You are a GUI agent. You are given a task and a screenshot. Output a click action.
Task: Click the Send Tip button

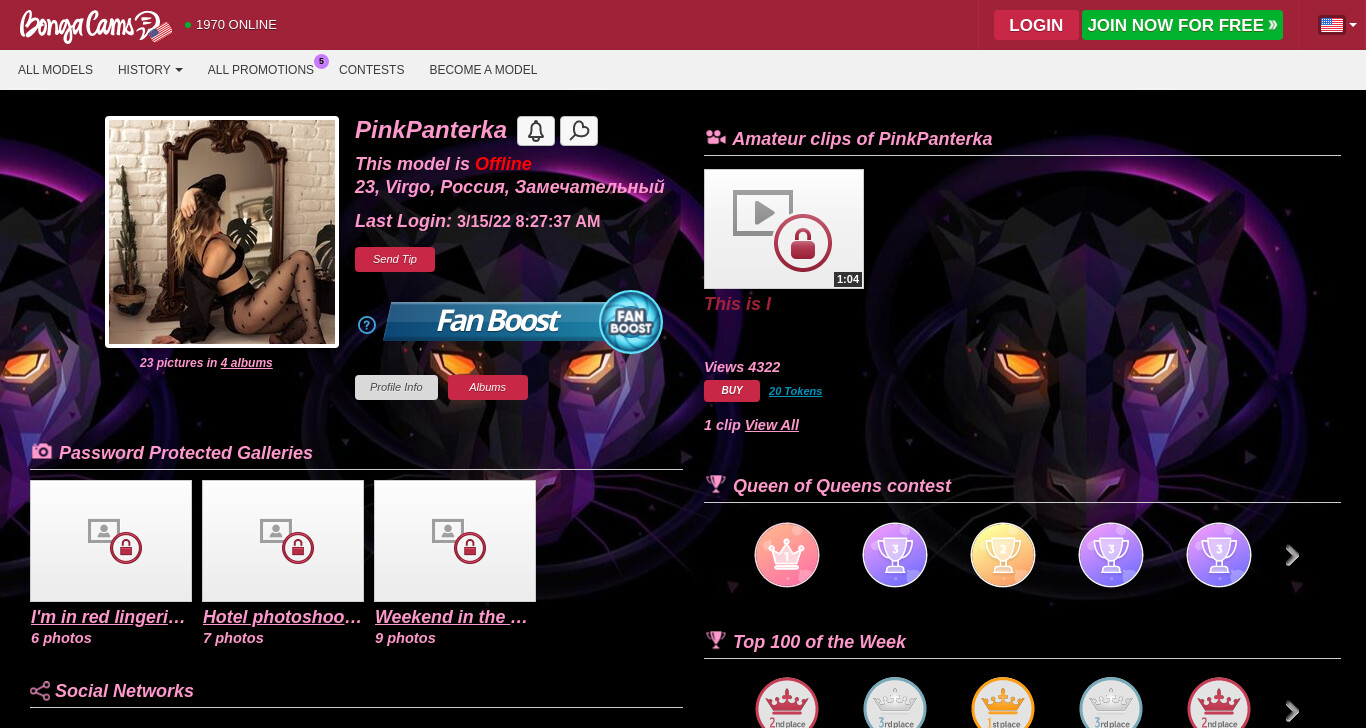click(395, 259)
